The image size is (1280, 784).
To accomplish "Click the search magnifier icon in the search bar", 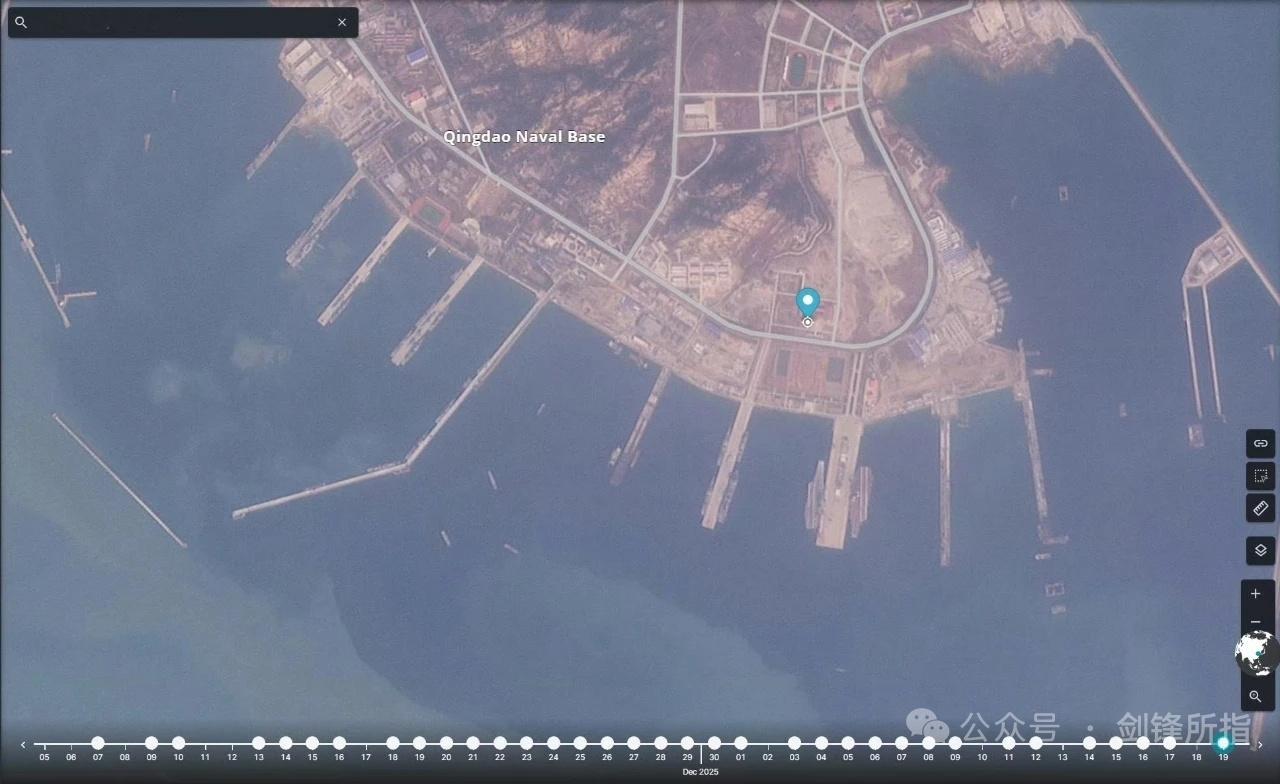I will (21, 22).
